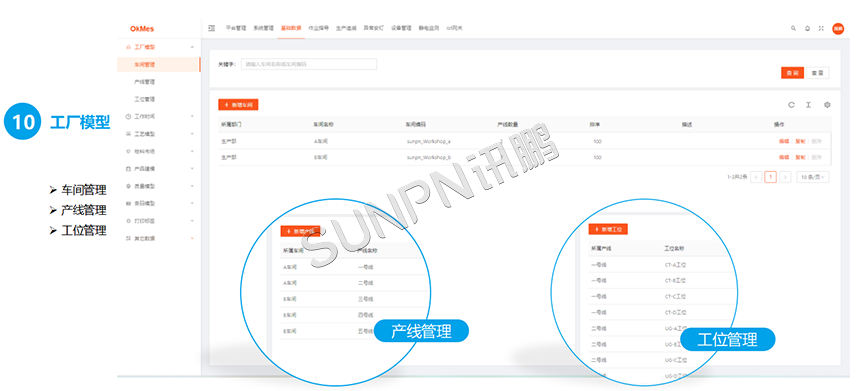The height and width of the screenshot is (391, 860).
Task: Toggle the fullscreen icon in header
Action: (x=821, y=29)
